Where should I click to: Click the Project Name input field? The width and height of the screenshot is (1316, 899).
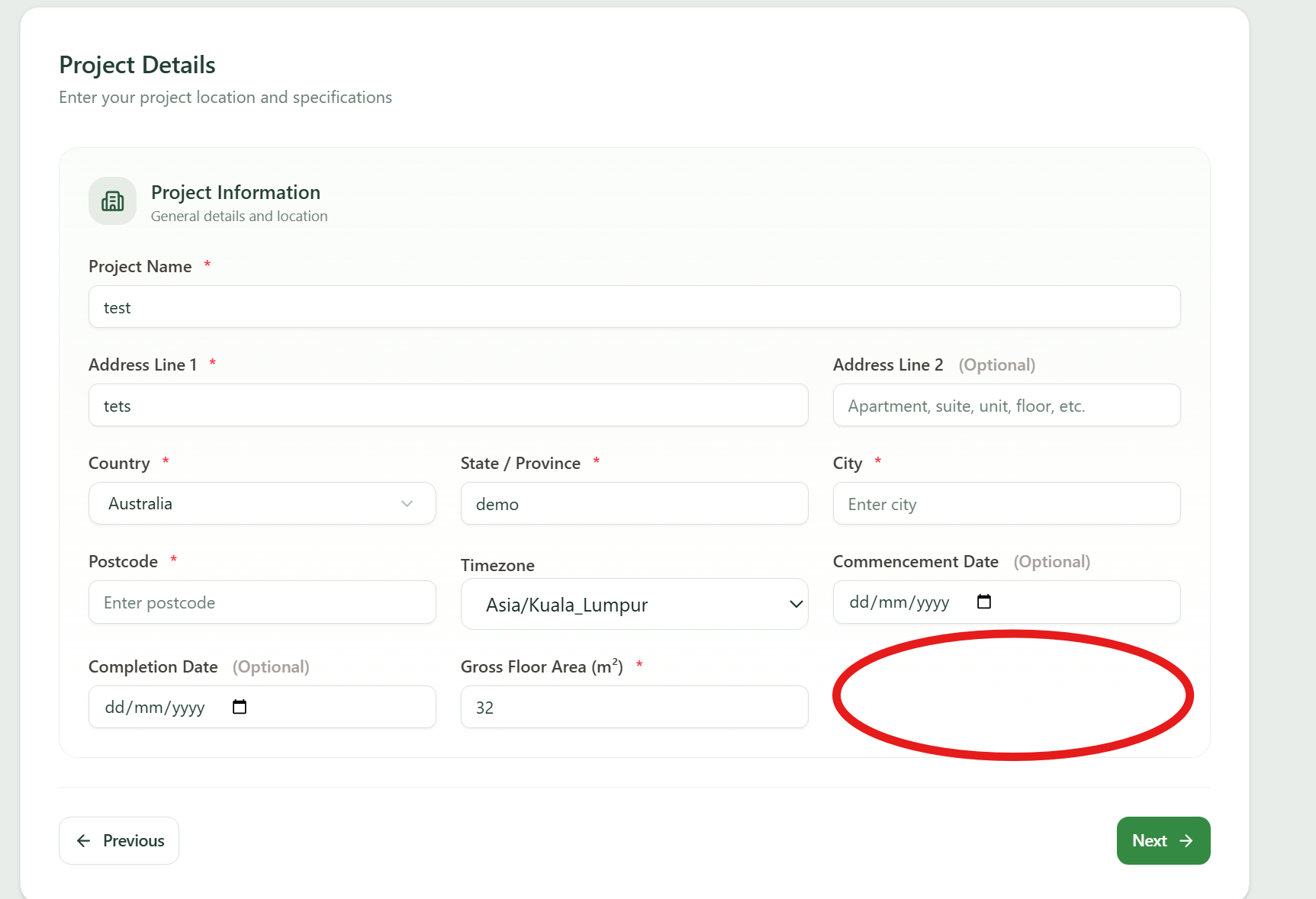coord(635,307)
